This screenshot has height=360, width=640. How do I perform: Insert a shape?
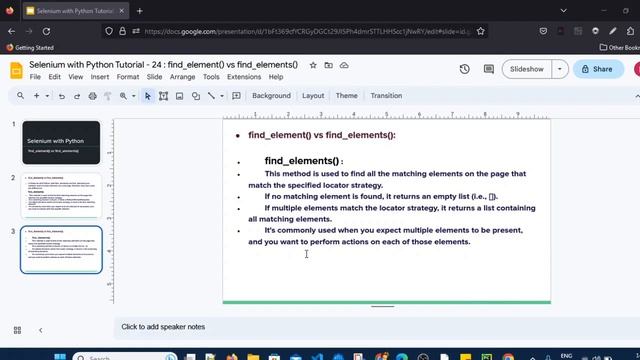196,96
